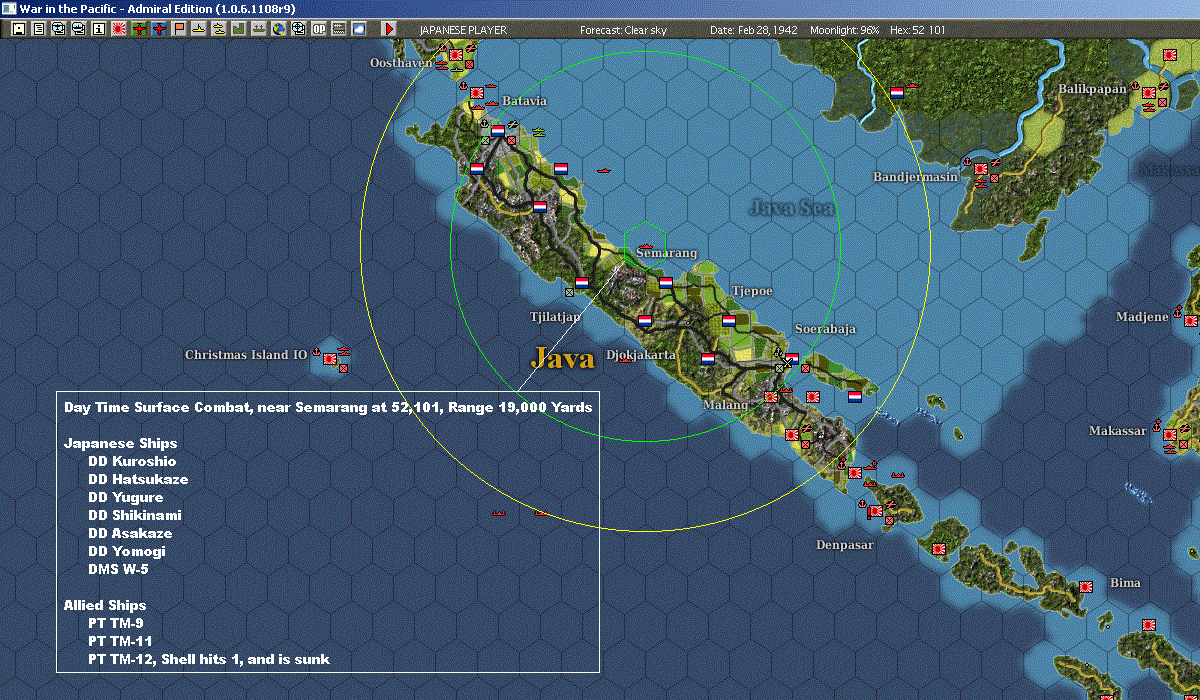Click 'DD Shikinami' in combat report
This screenshot has height=700, width=1200.
135,515
